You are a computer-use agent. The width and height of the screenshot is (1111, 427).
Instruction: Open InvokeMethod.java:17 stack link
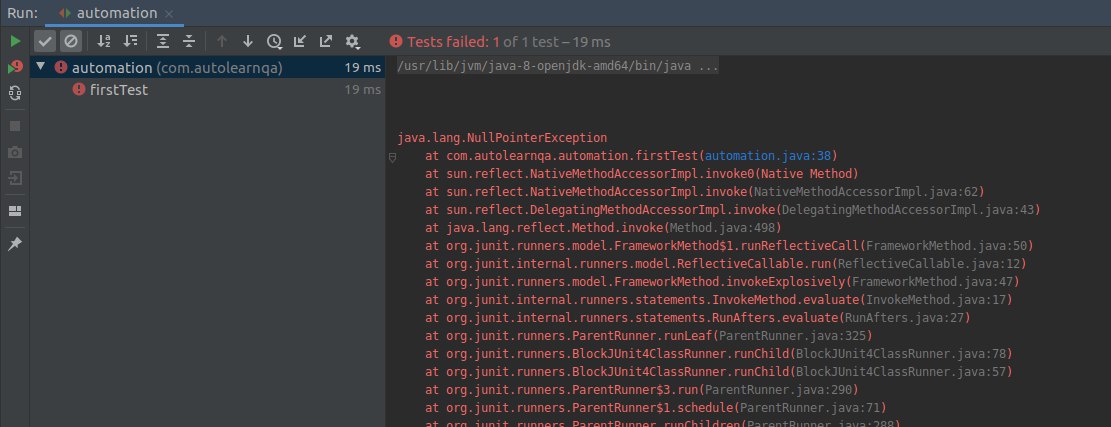click(936, 300)
